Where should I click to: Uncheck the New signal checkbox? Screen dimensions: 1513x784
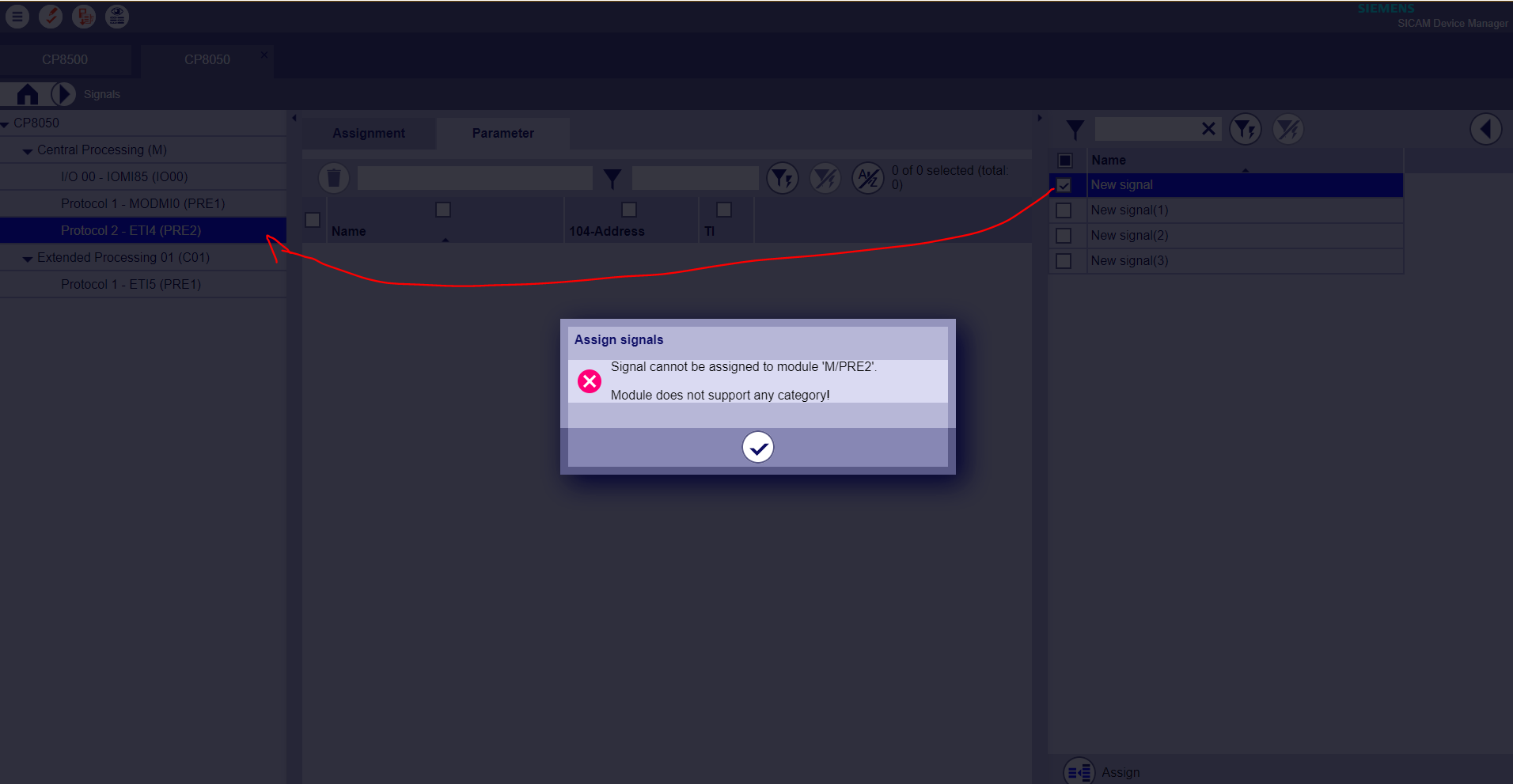tap(1064, 185)
